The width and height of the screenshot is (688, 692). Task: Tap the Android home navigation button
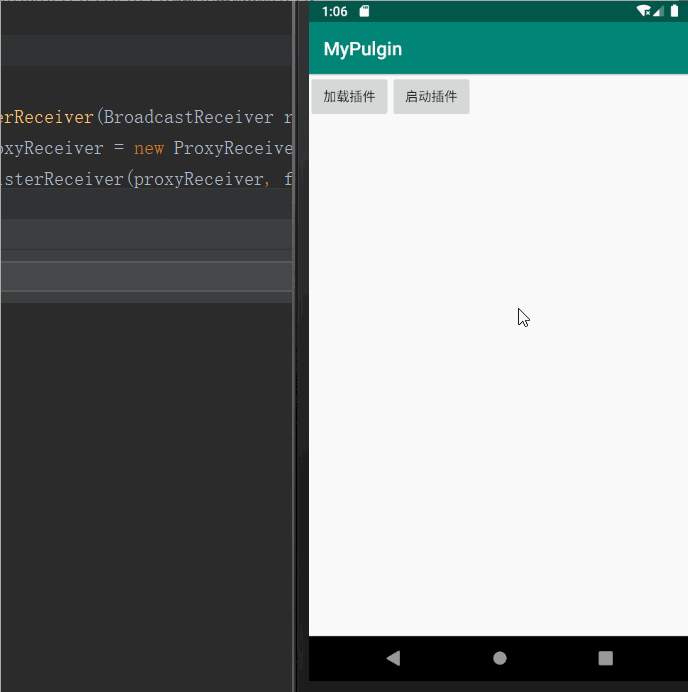(x=500, y=658)
